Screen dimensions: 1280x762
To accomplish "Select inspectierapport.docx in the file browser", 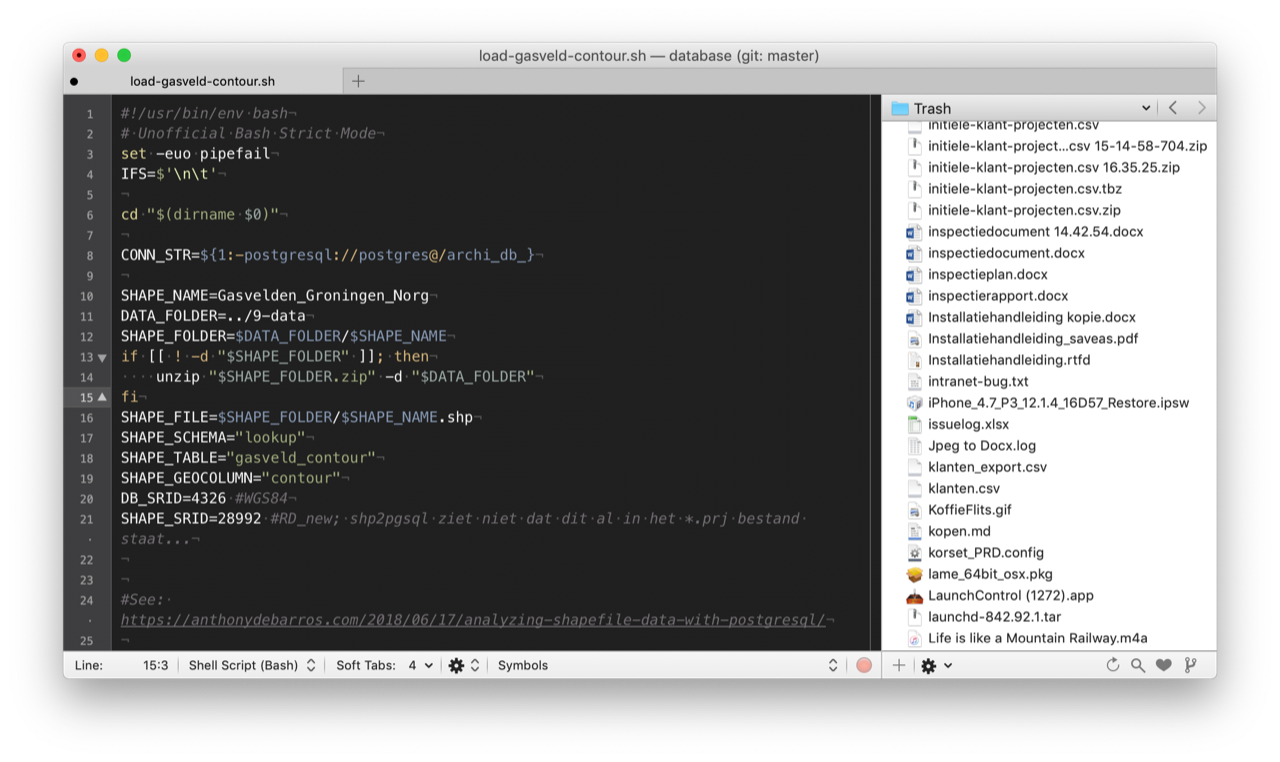I will [x=998, y=296].
